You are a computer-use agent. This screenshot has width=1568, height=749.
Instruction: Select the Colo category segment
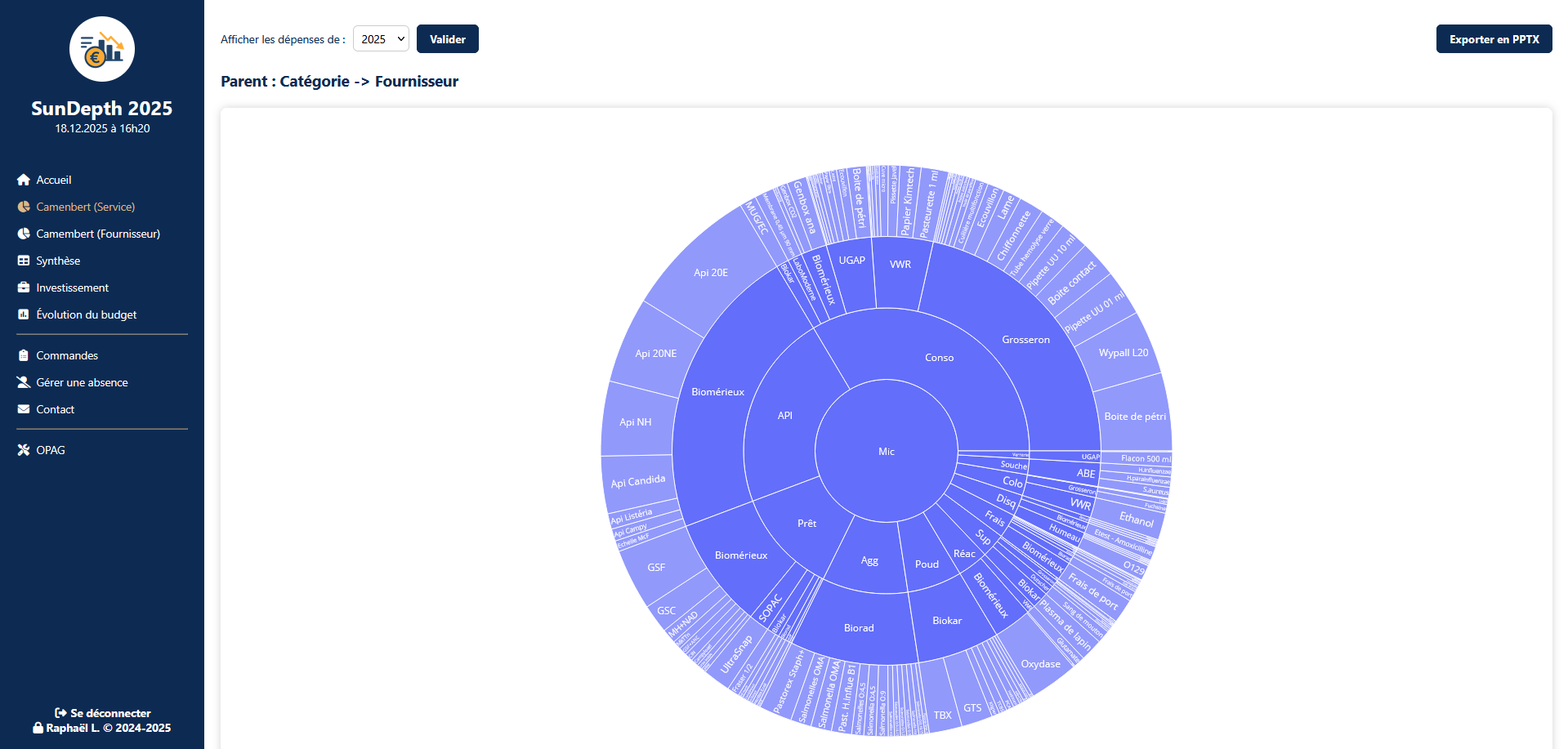[1012, 482]
